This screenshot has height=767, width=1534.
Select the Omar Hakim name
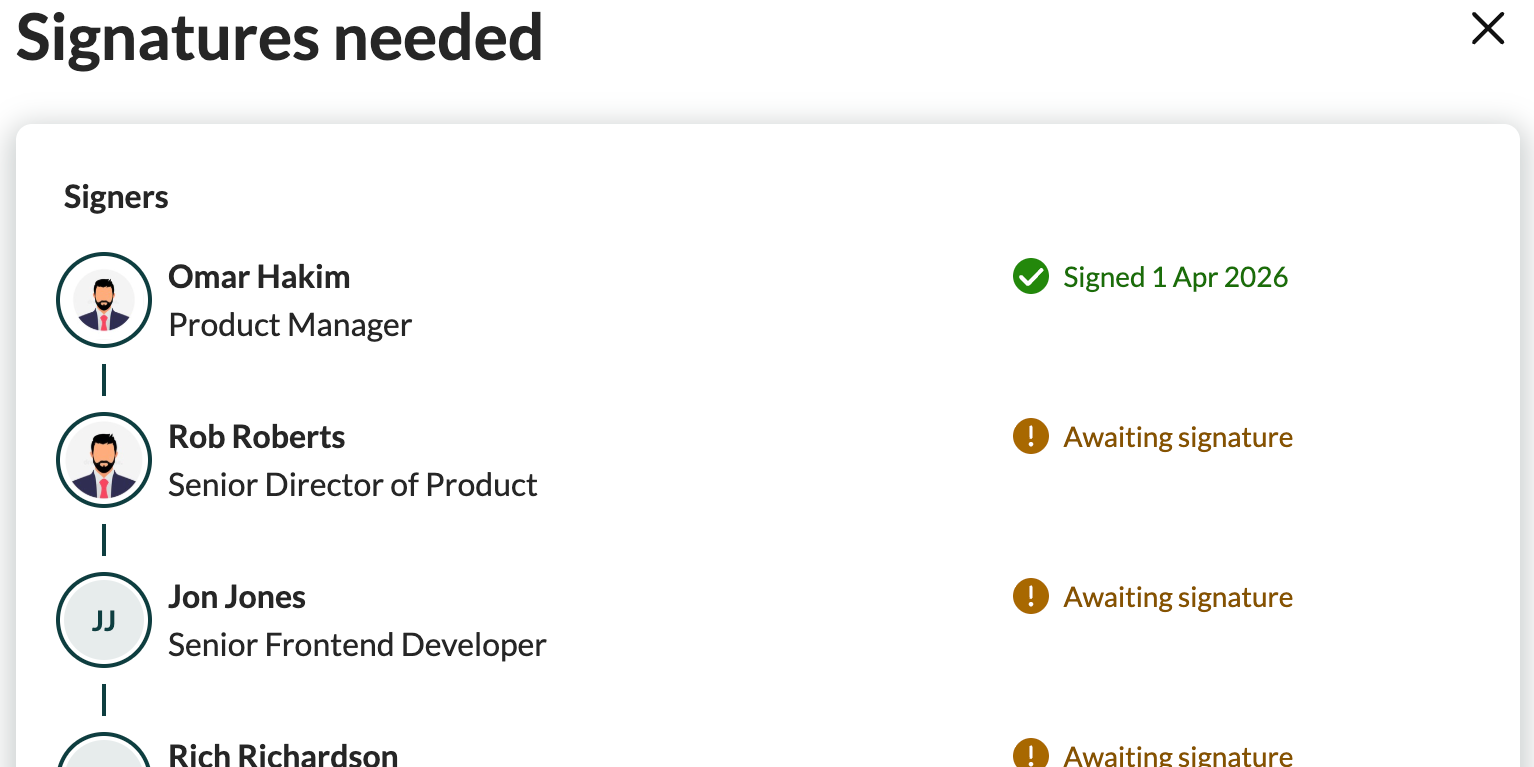pyautogui.click(x=259, y=277)
